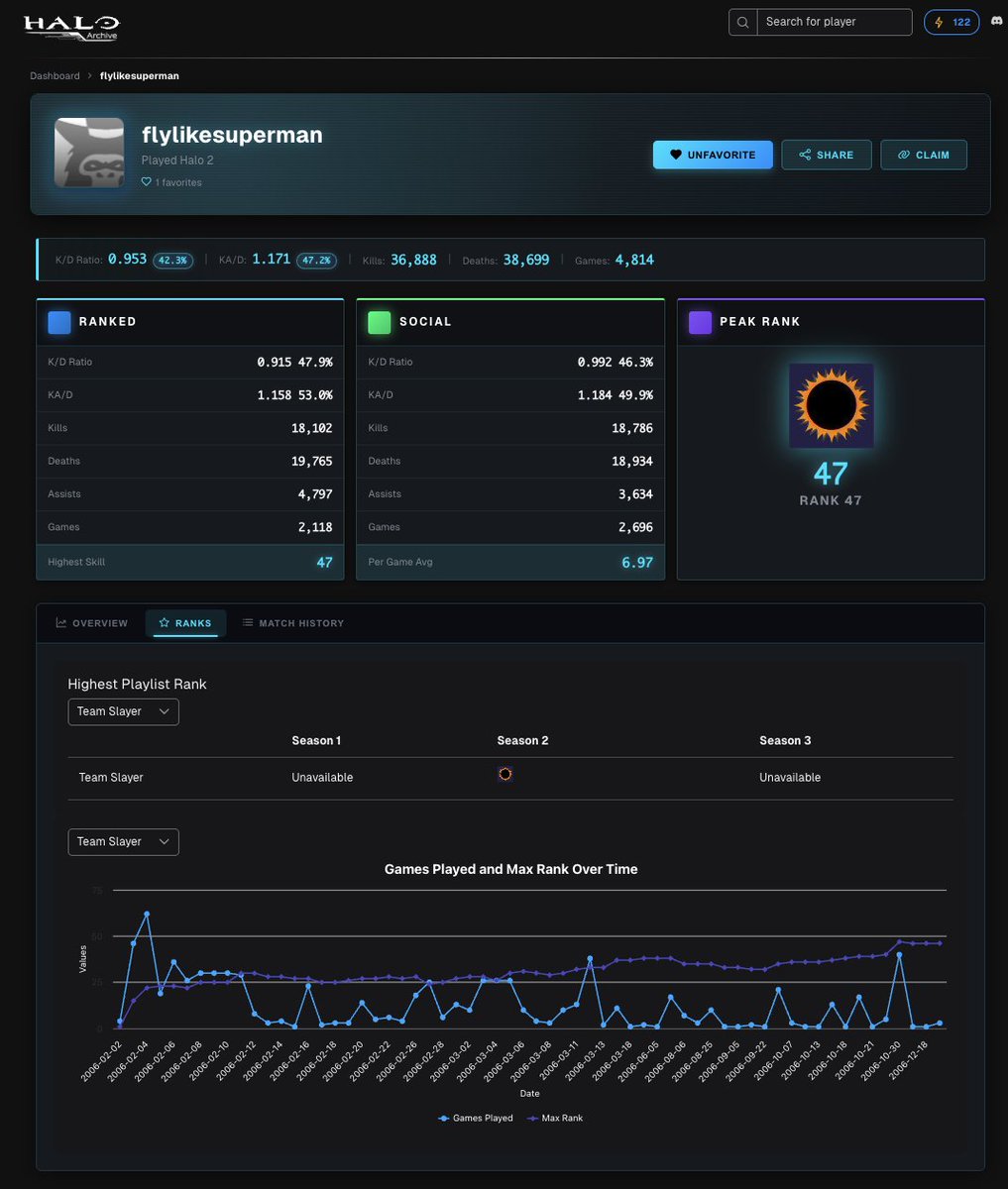Open the Match History tab

(293, 623)
